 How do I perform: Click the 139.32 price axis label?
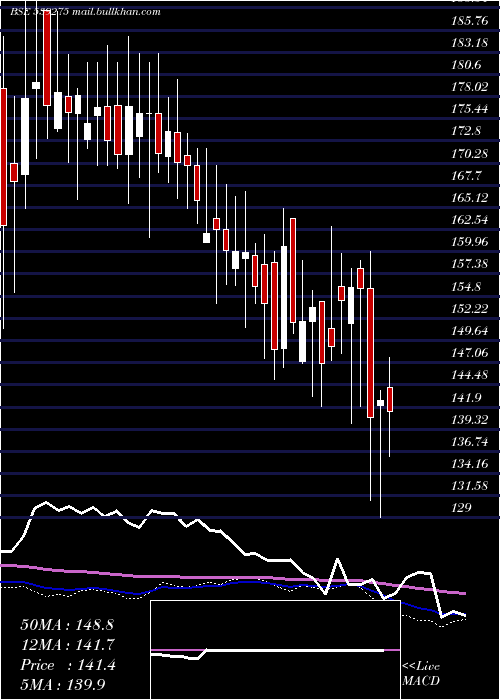coord(470,420)
